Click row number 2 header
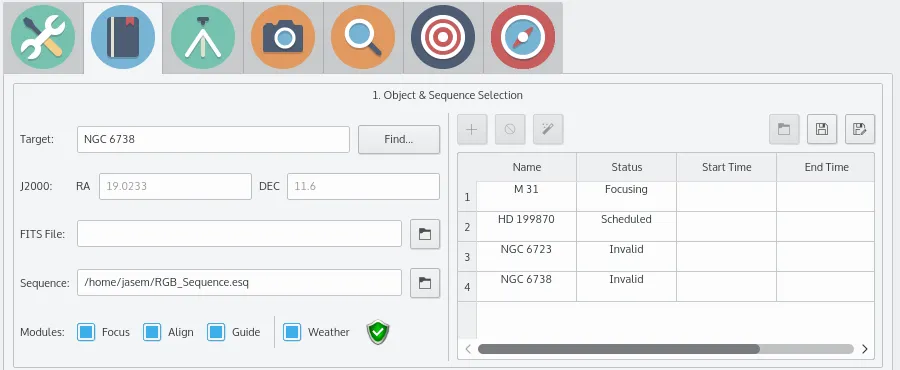The height and width of the screenshot is (370, 900). [x=467, y=227]
